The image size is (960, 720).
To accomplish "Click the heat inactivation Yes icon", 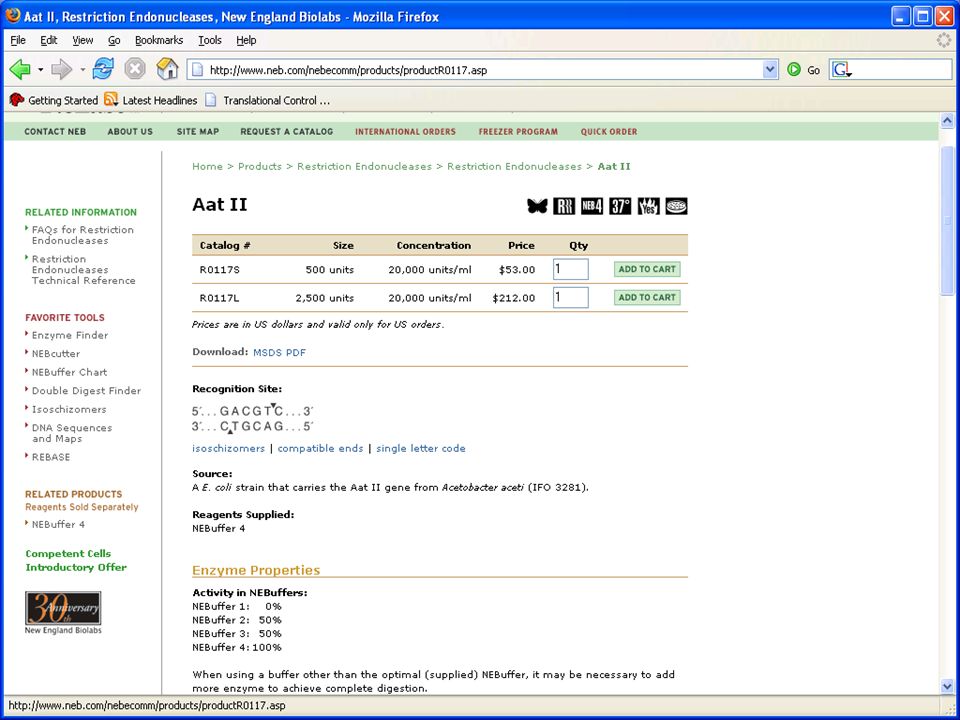I will (x=648, y=206).
